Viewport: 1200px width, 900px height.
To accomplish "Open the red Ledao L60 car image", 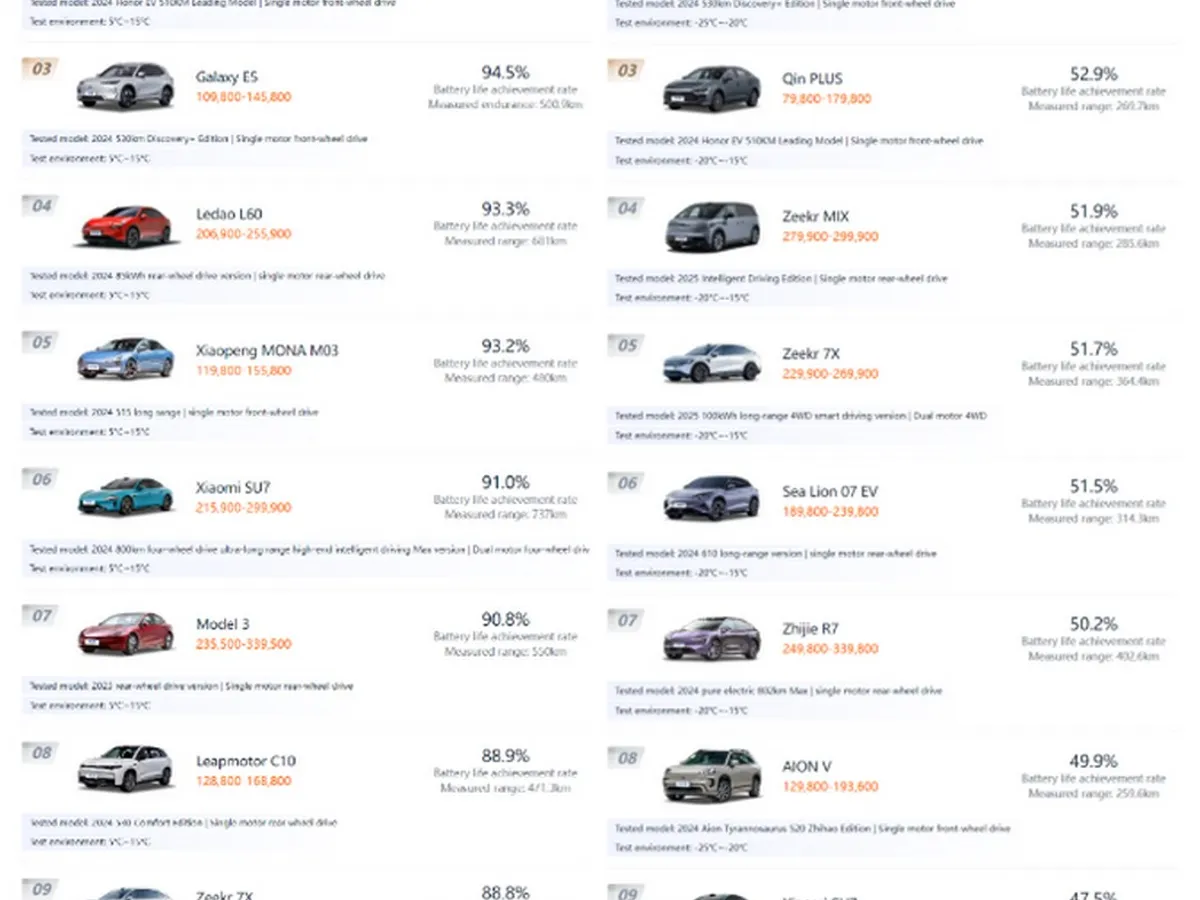I will coord(125,225).
